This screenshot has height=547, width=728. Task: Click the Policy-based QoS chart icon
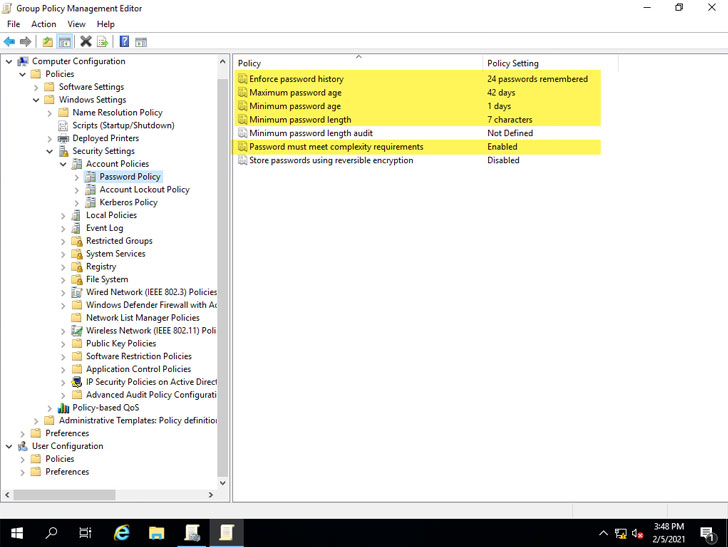coord(64,408)
